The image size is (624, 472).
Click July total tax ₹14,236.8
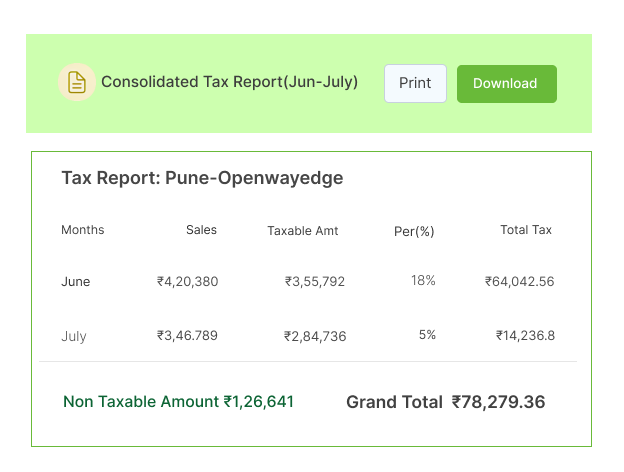[x=525, y=335]
